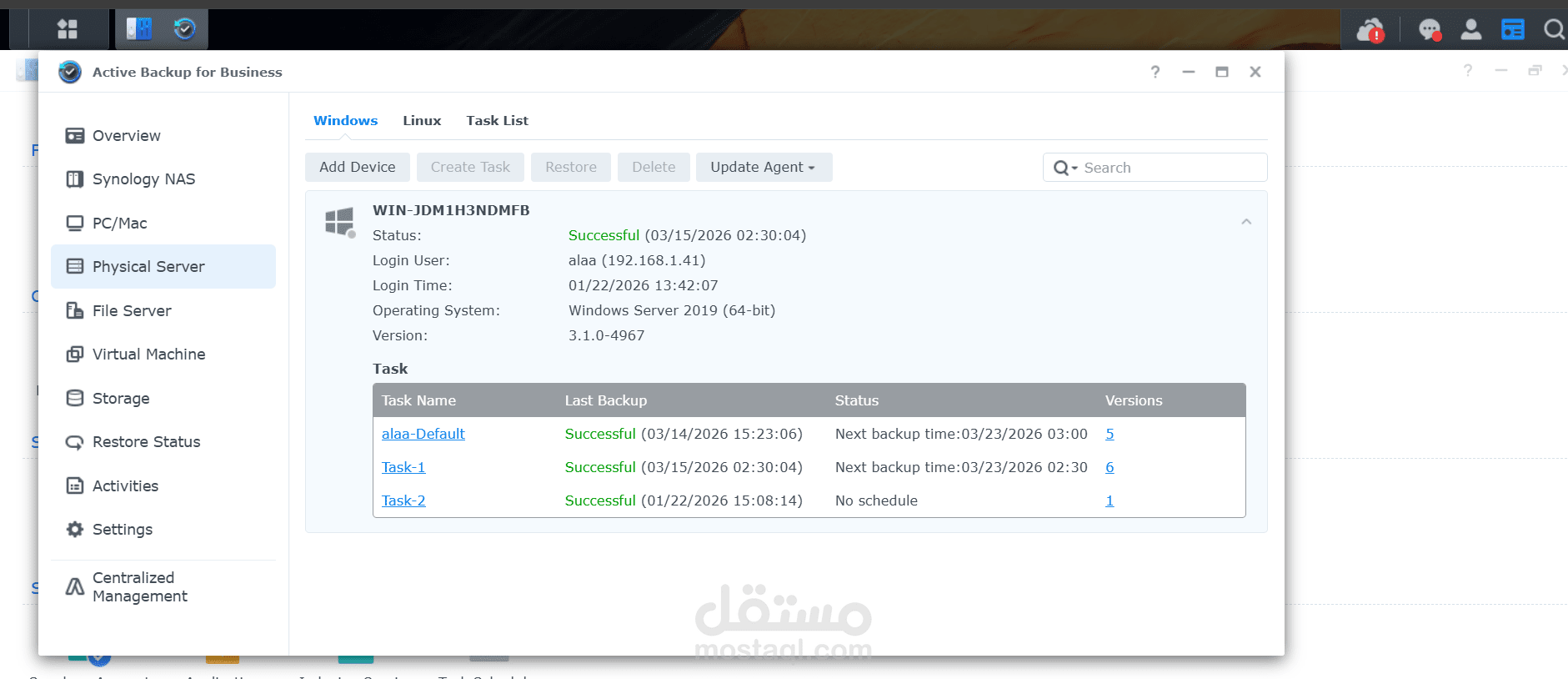
Task: Open Centralized Management section
Action: pos(140,586)
